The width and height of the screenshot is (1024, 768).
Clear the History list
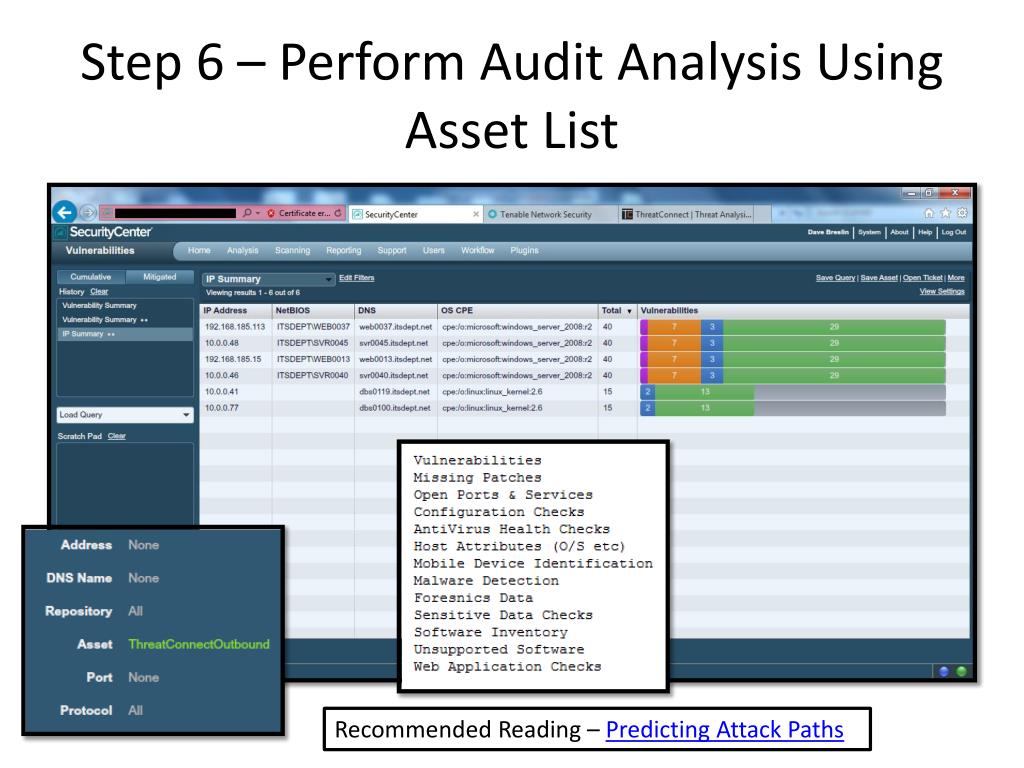point(99,292)
